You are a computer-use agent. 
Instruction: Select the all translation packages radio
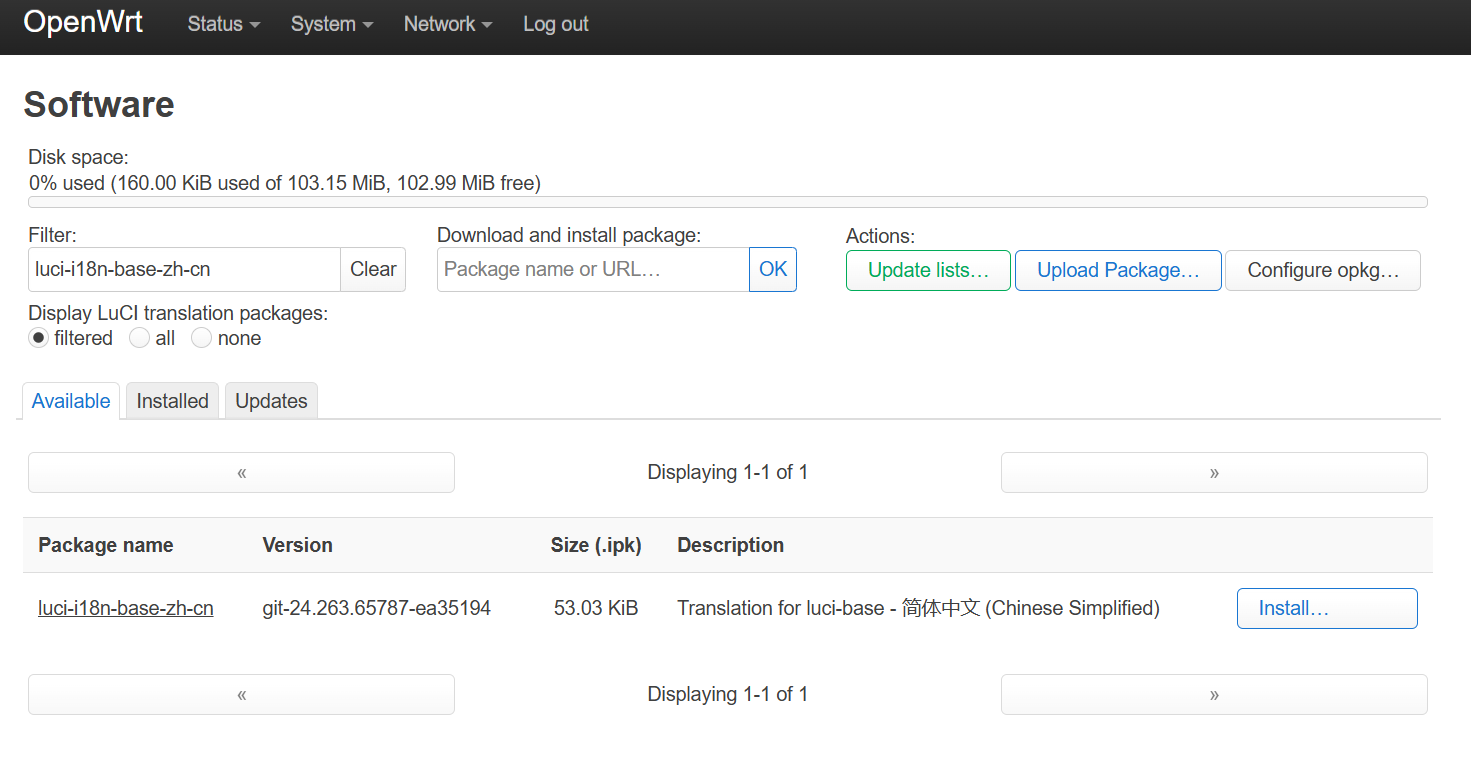point(140,338)
